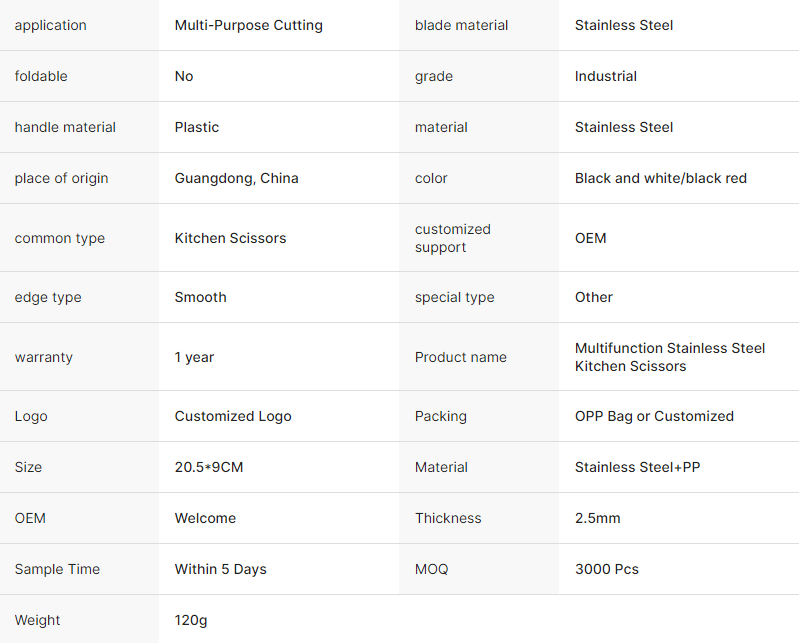
Task: Click the "2.5mm" thickness value
Action: pos(597,518)
